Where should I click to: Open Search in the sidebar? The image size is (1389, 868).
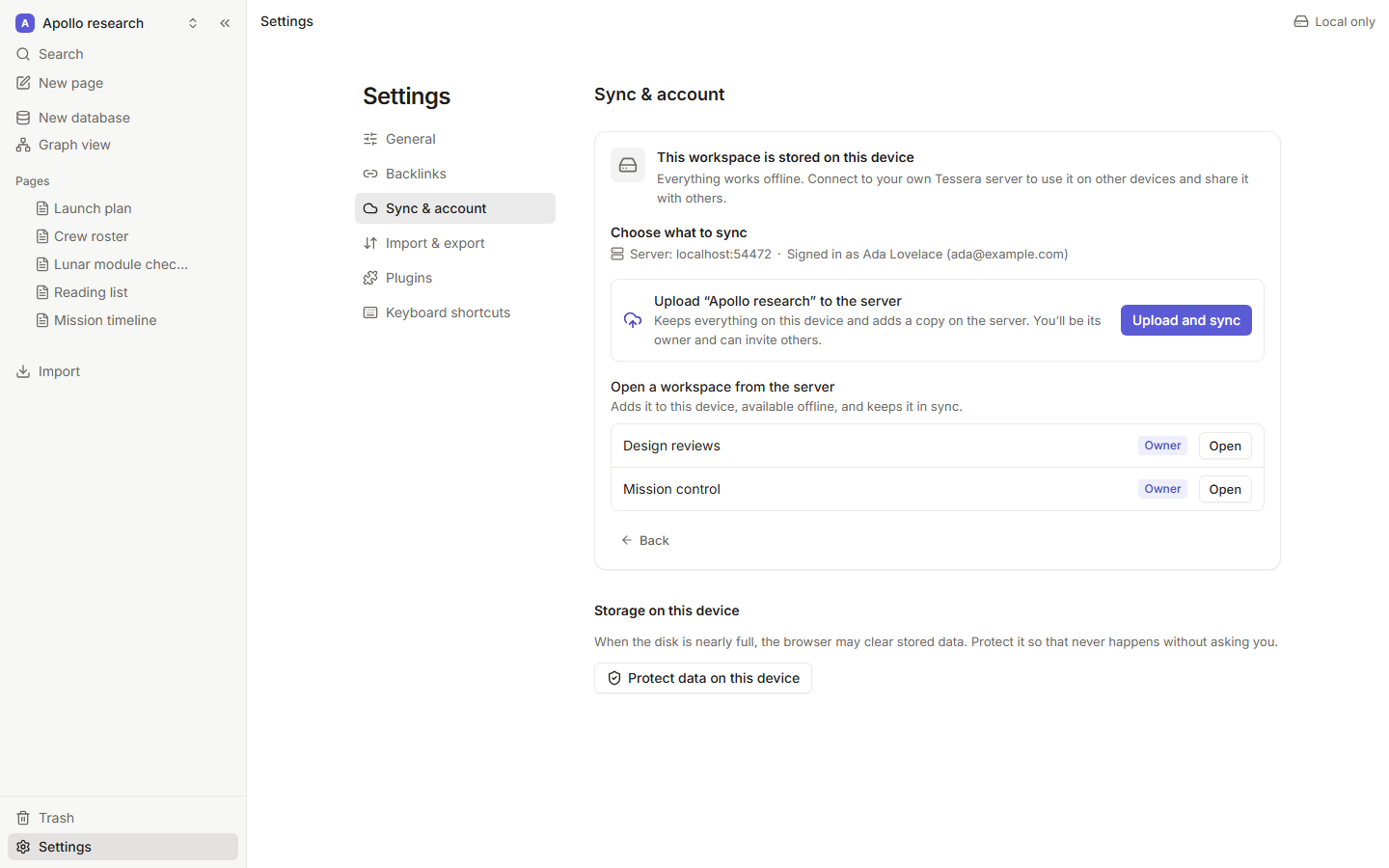123,54
